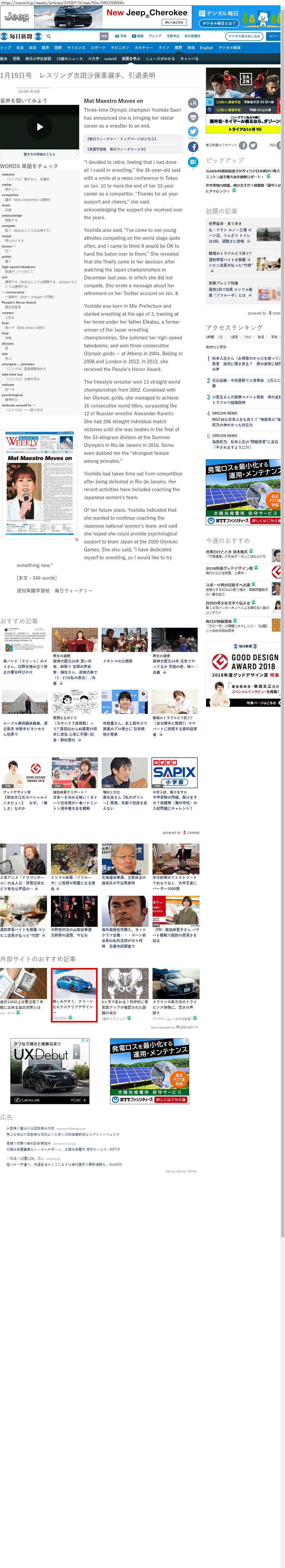Image resolution: width=285 pixels, height=1568 pixels.
Task: Open the スポーツ navigation menu item
Action: pyautogui.click(x=98, y=47)
